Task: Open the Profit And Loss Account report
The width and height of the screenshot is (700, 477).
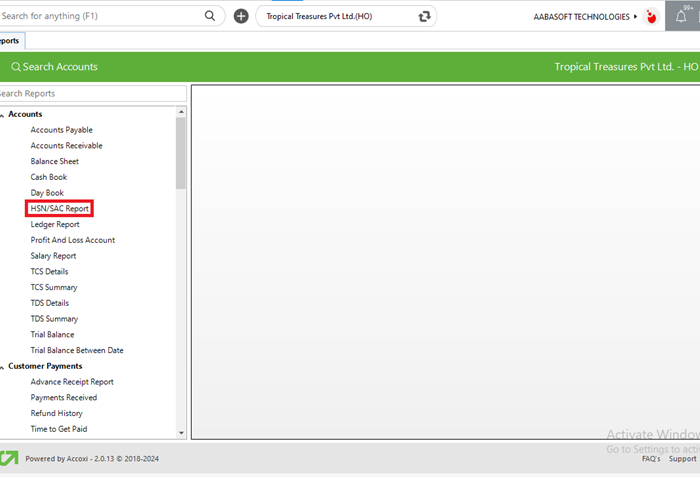Action: point(72,240)
